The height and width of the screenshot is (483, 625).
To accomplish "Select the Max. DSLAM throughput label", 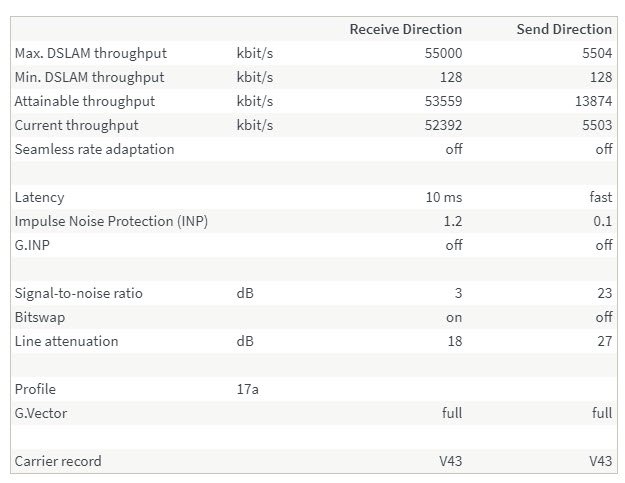I will pyautogui.click(x=91, y=53).
